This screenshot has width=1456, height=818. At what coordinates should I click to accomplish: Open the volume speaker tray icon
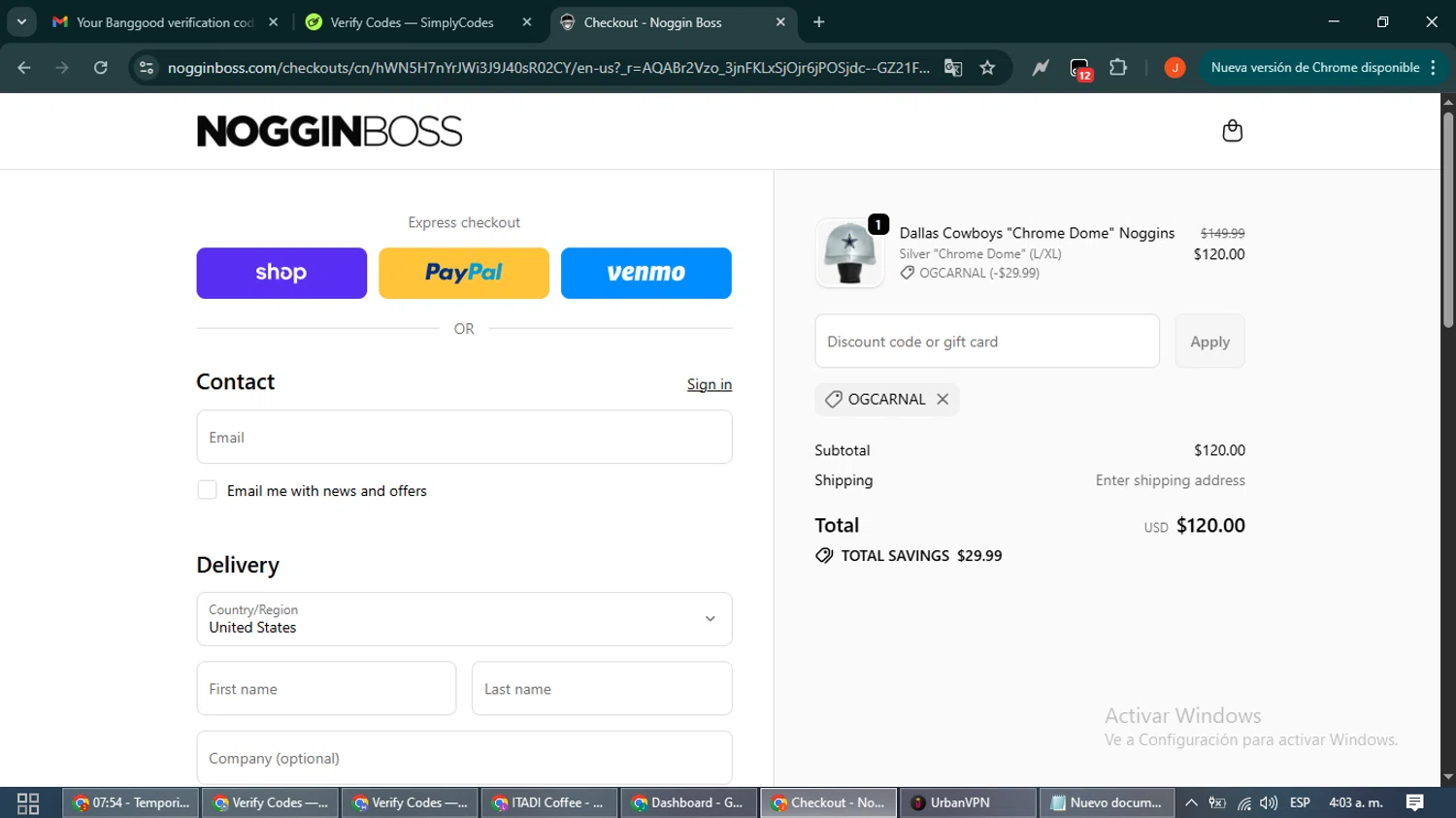tap(1269, 803)
